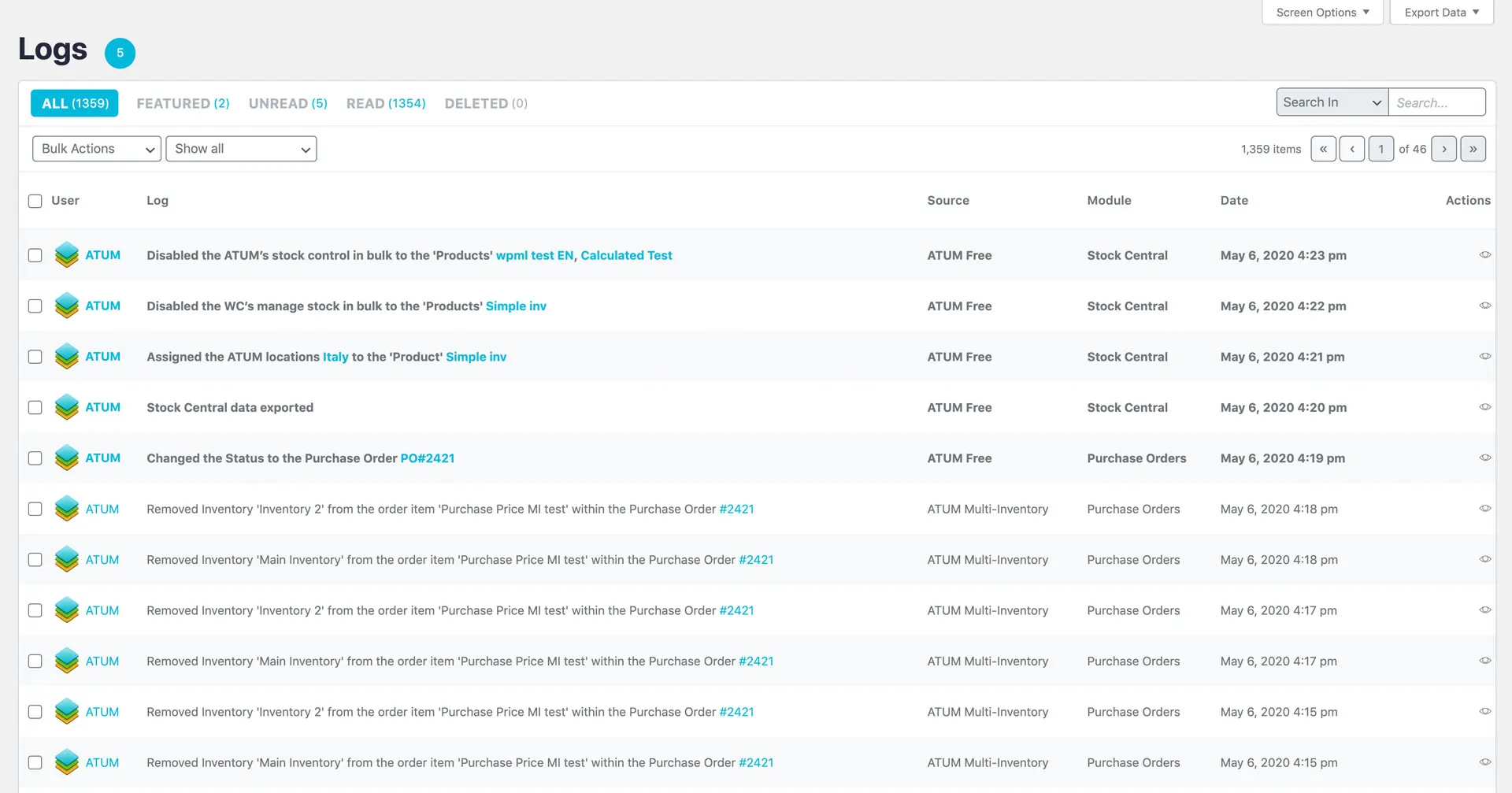
Task: Sort by the Date column header
Action: (1234, 201)
